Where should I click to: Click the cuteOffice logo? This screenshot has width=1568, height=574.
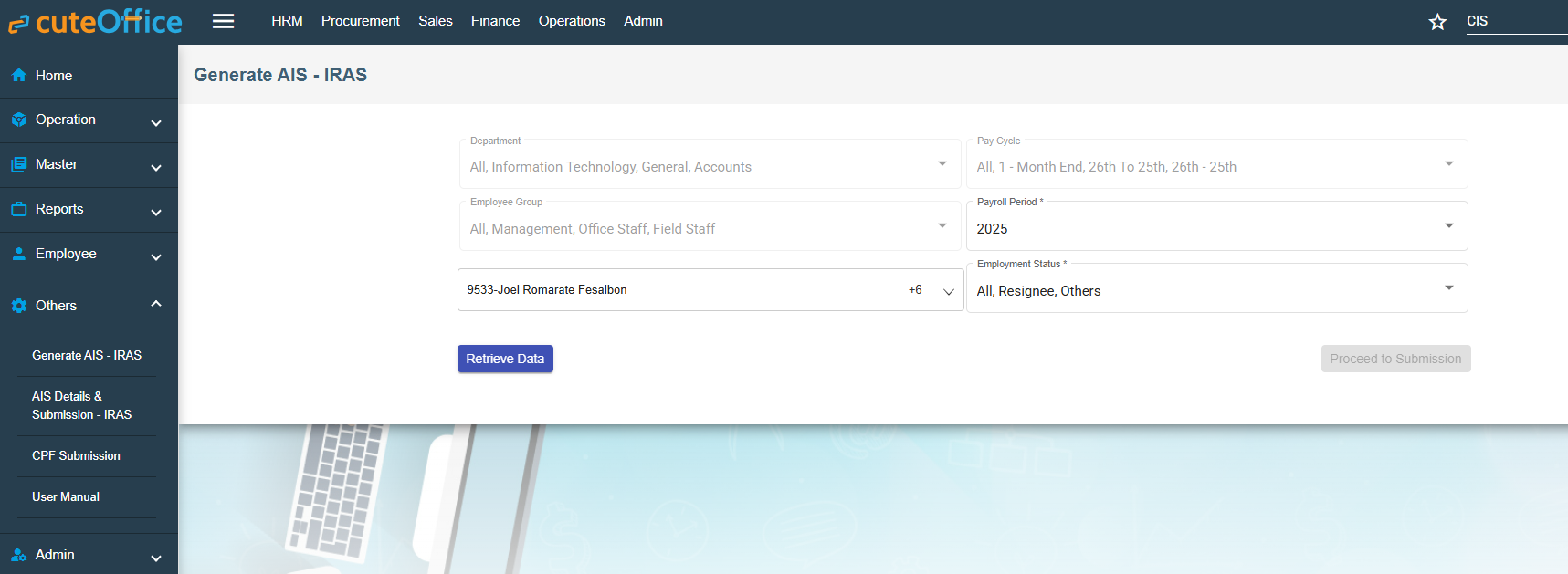[95, 22]
